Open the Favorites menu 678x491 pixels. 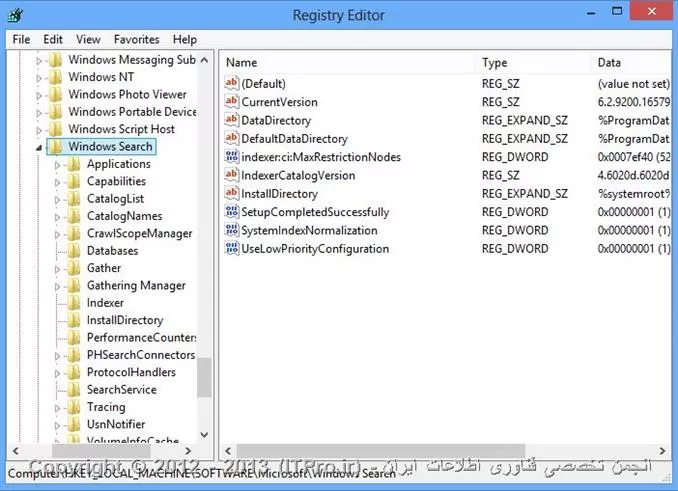(137, 40)
